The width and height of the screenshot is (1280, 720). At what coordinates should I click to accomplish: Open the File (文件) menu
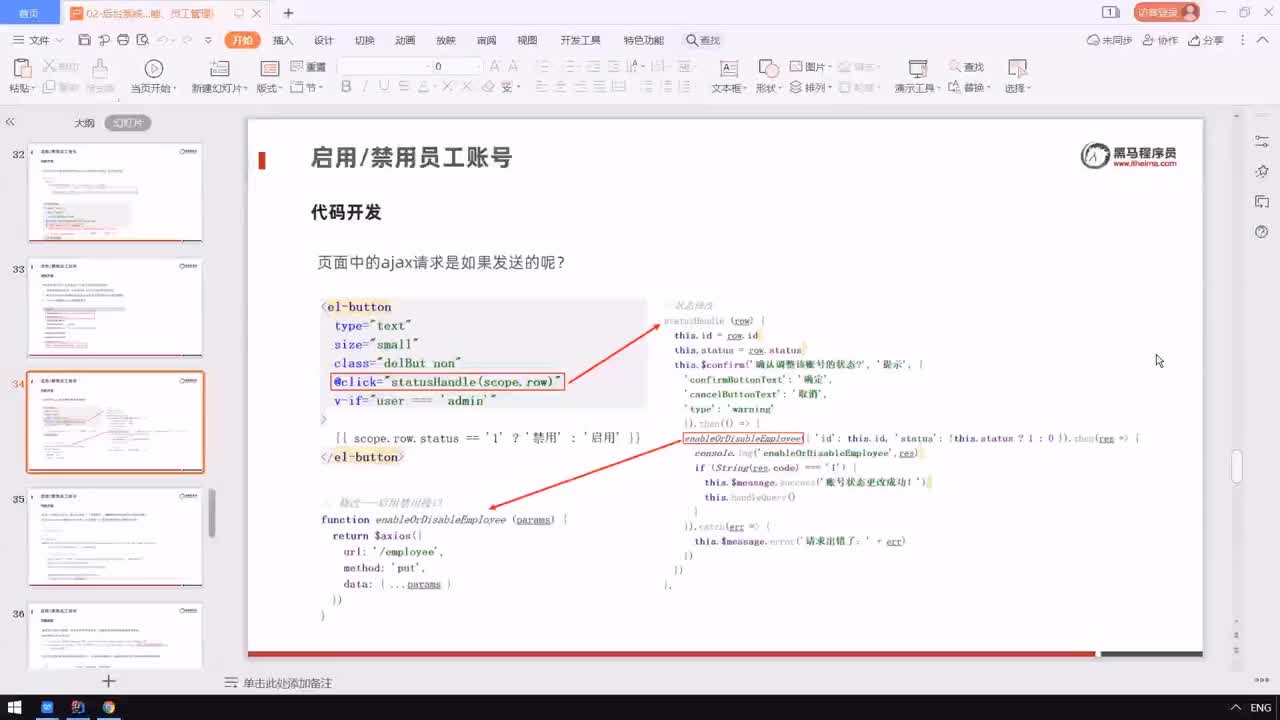point(38,40)
